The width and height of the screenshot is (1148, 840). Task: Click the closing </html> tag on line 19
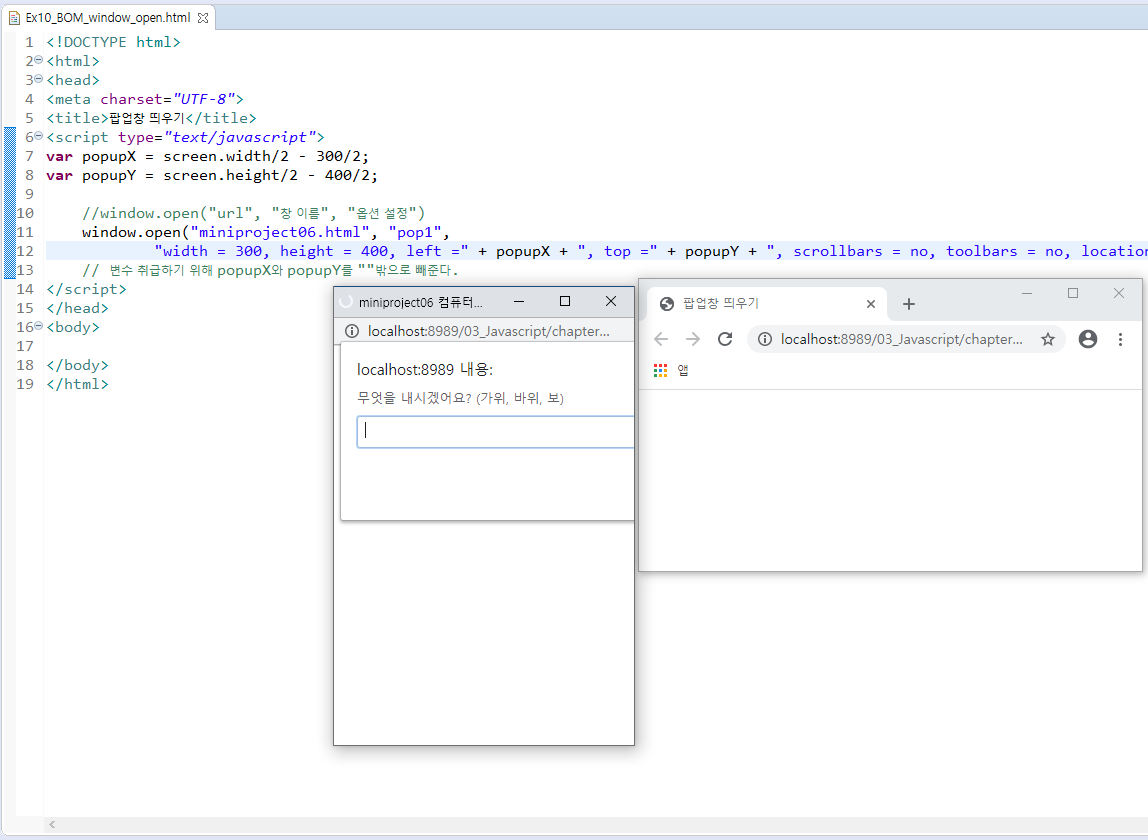pos(77,384)
